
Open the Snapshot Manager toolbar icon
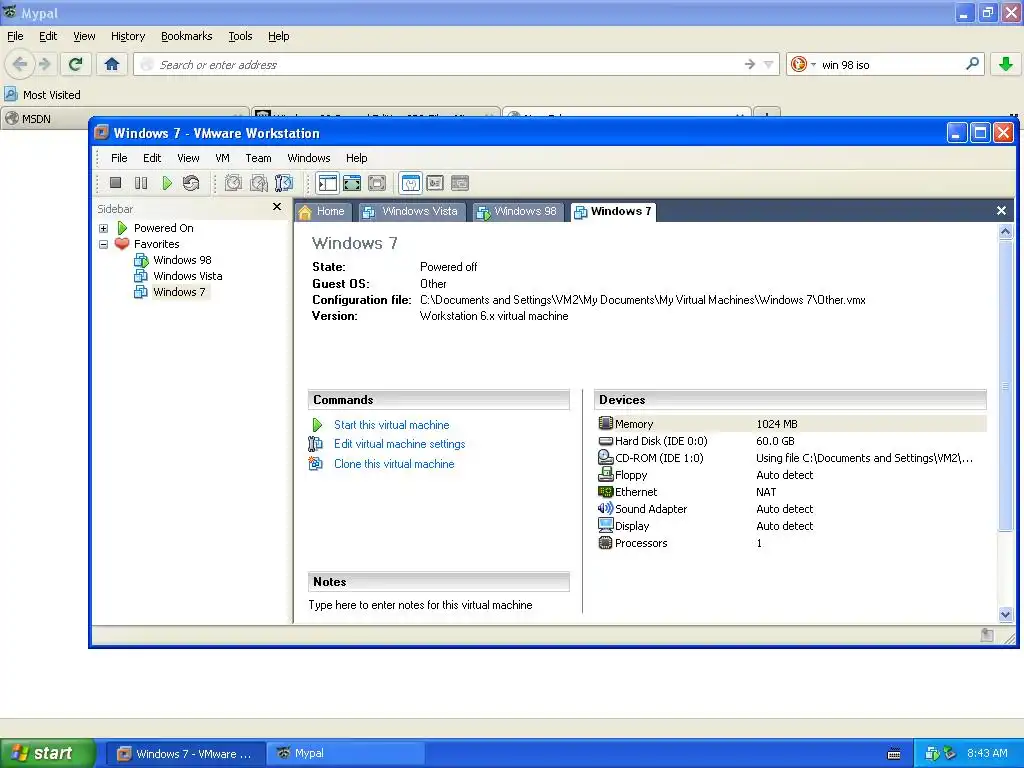(284, 184)
